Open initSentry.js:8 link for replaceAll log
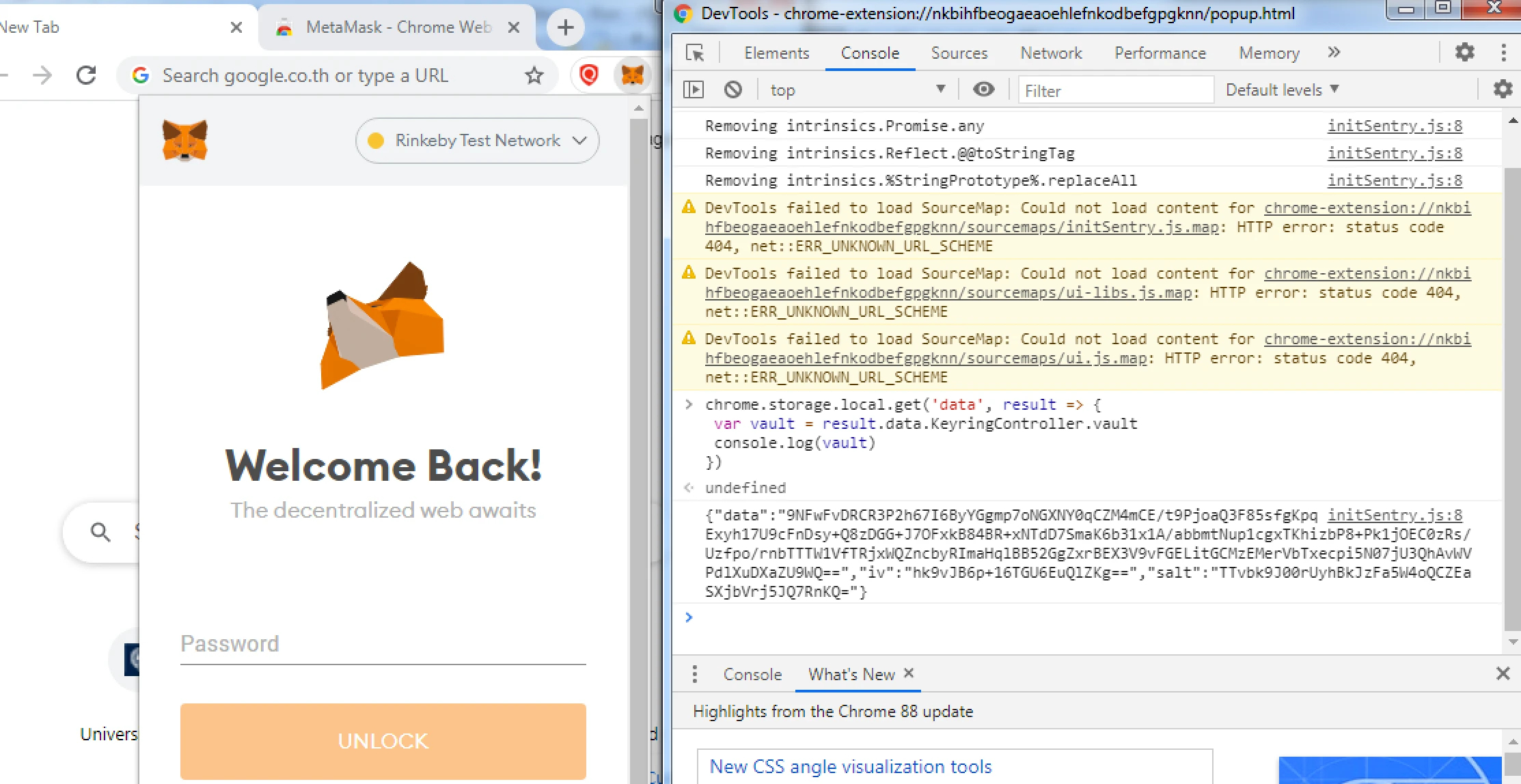1521x784 pixels. click(1395, 180)
